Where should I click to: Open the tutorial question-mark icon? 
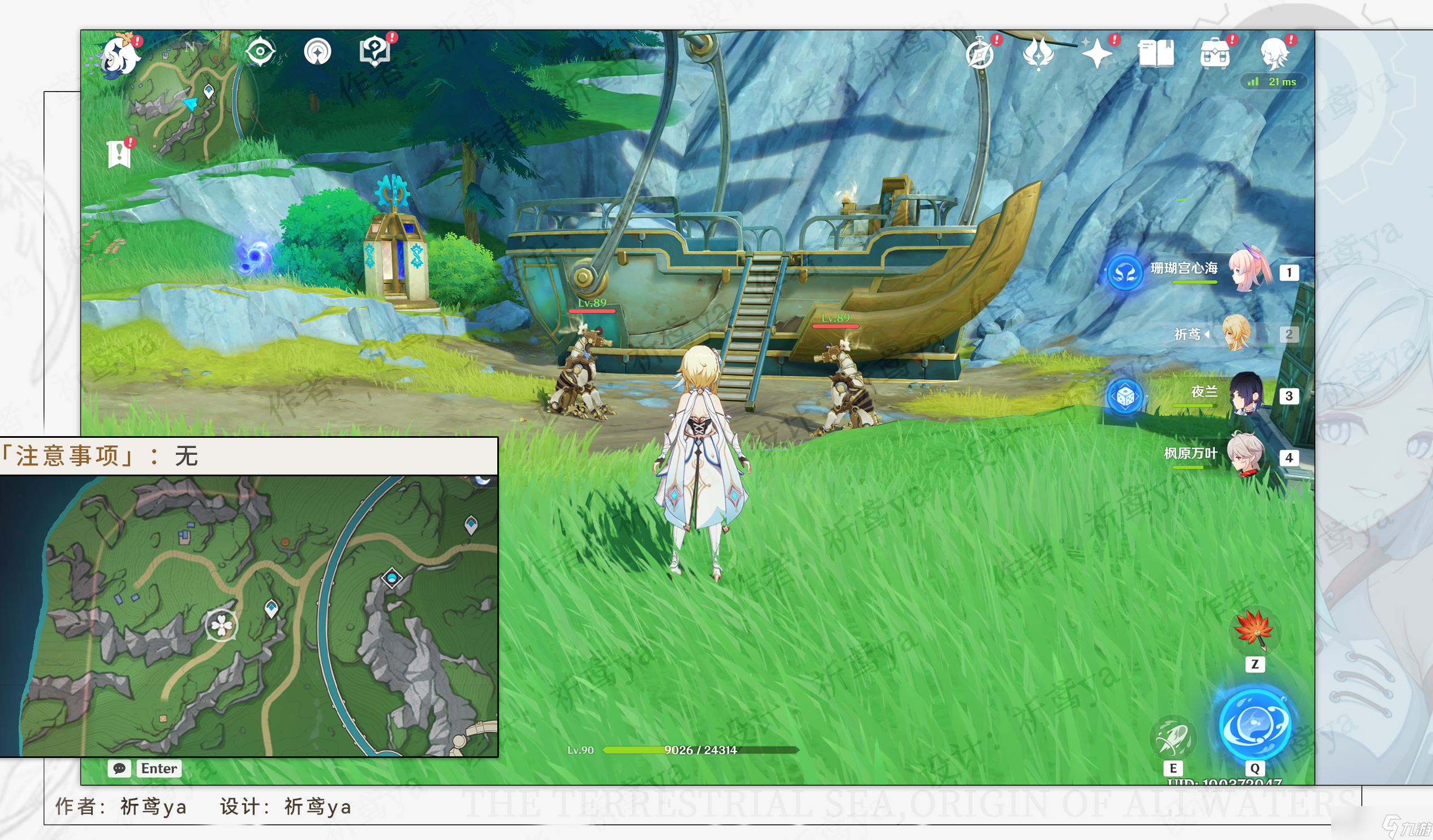click(375, 51)
